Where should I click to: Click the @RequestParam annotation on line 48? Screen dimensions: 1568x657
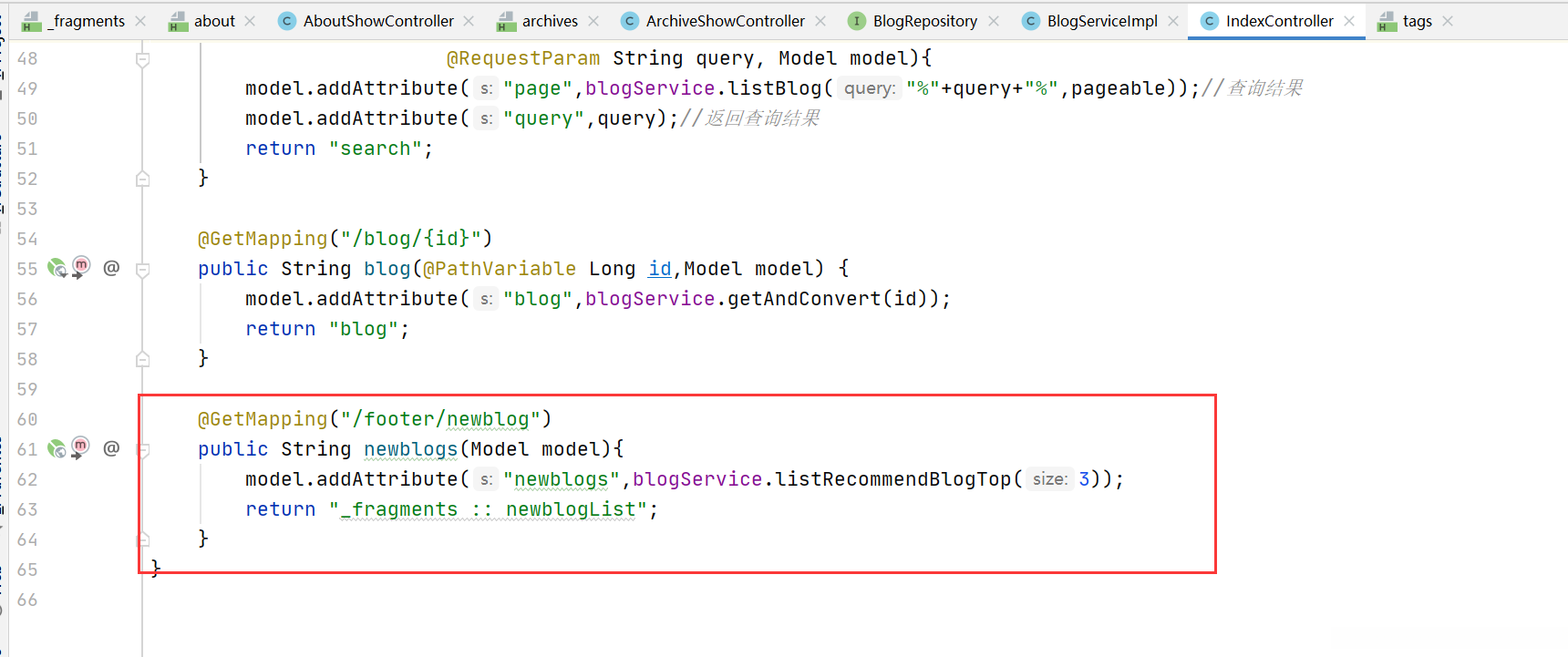pos(523,58)
